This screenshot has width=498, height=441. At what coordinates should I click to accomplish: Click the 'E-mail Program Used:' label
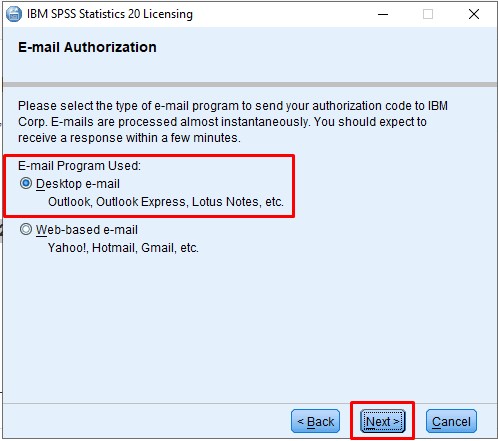point(79,166)
